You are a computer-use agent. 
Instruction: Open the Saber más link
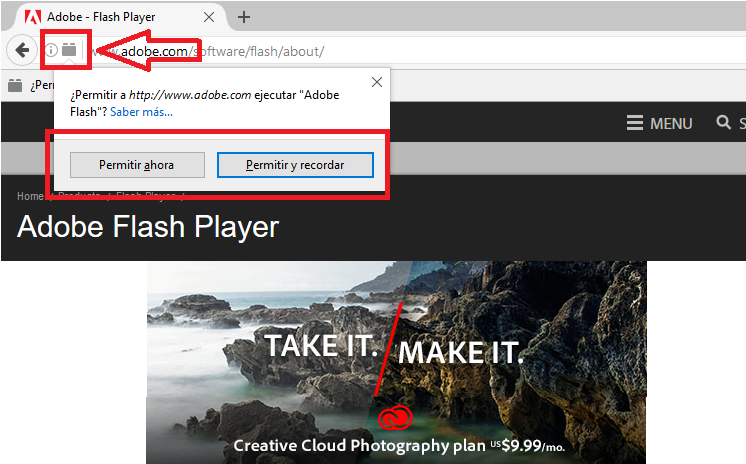tap(141, 112)
